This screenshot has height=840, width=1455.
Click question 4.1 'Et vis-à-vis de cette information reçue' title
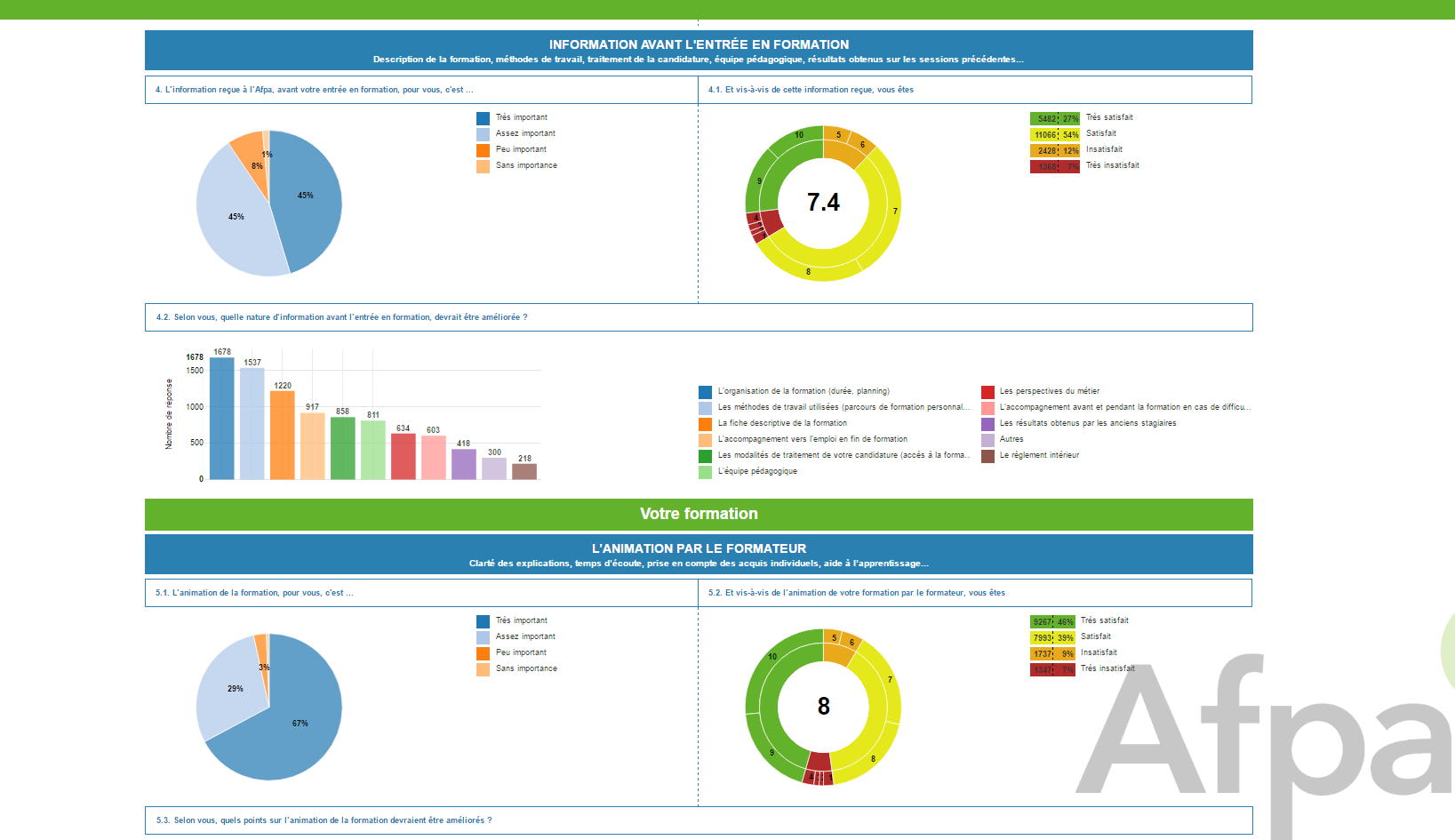(x=811, y=90)
